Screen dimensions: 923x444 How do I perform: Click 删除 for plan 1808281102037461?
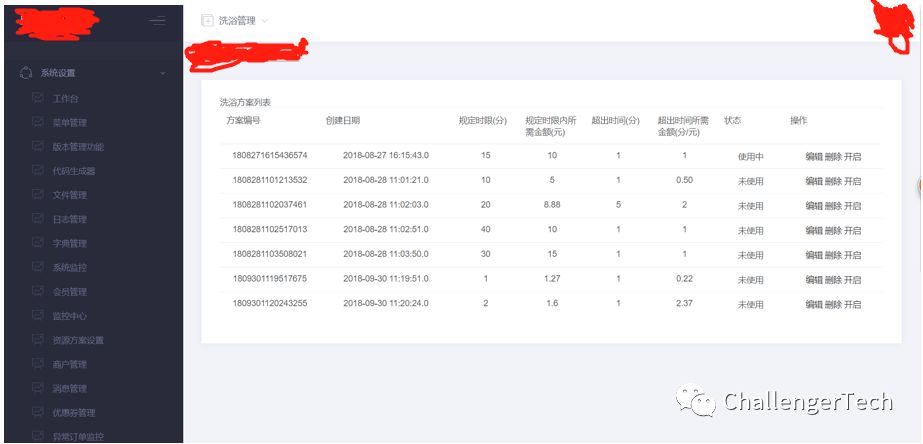[833, 206]
